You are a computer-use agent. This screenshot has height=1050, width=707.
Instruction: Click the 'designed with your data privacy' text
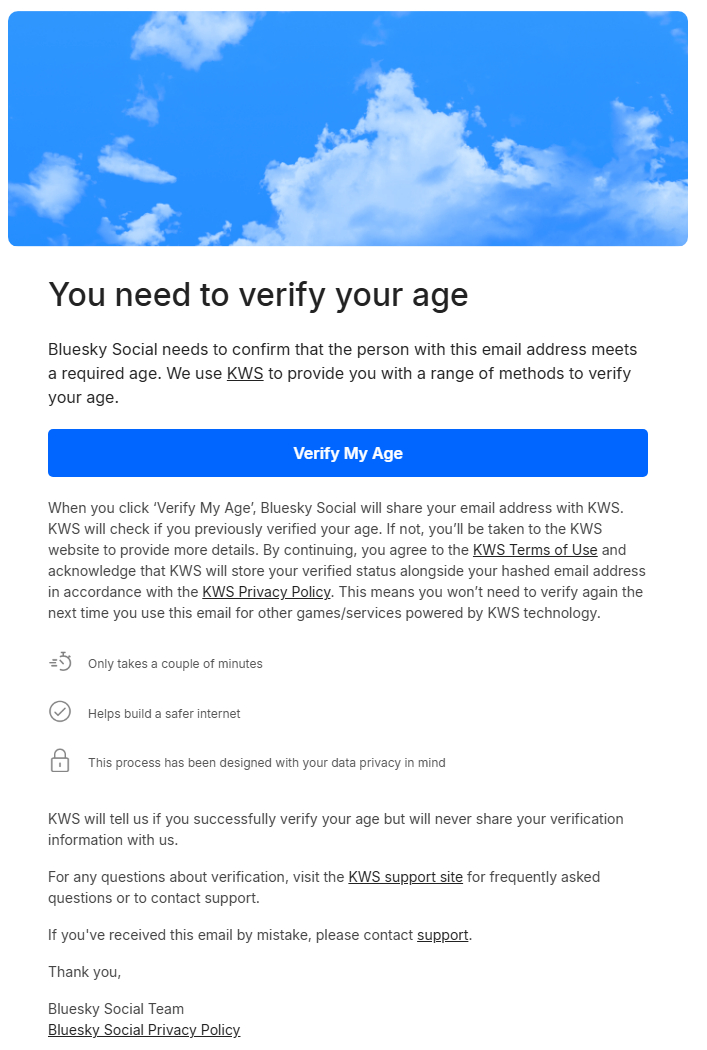(266, 763)
